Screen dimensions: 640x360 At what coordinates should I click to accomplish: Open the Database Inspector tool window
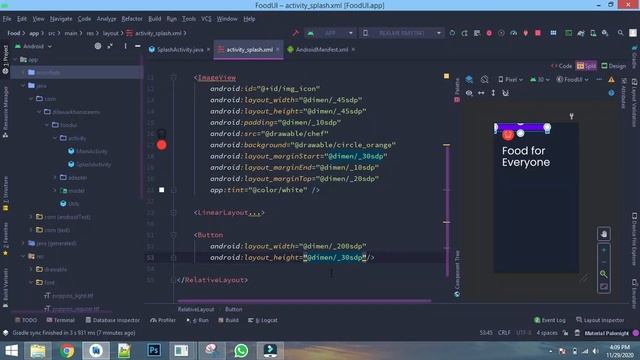point(112,320)
